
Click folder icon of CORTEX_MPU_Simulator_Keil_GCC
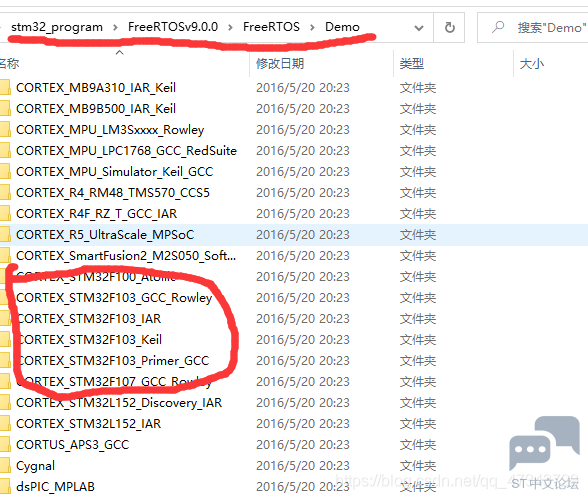(x=5, y=172)
